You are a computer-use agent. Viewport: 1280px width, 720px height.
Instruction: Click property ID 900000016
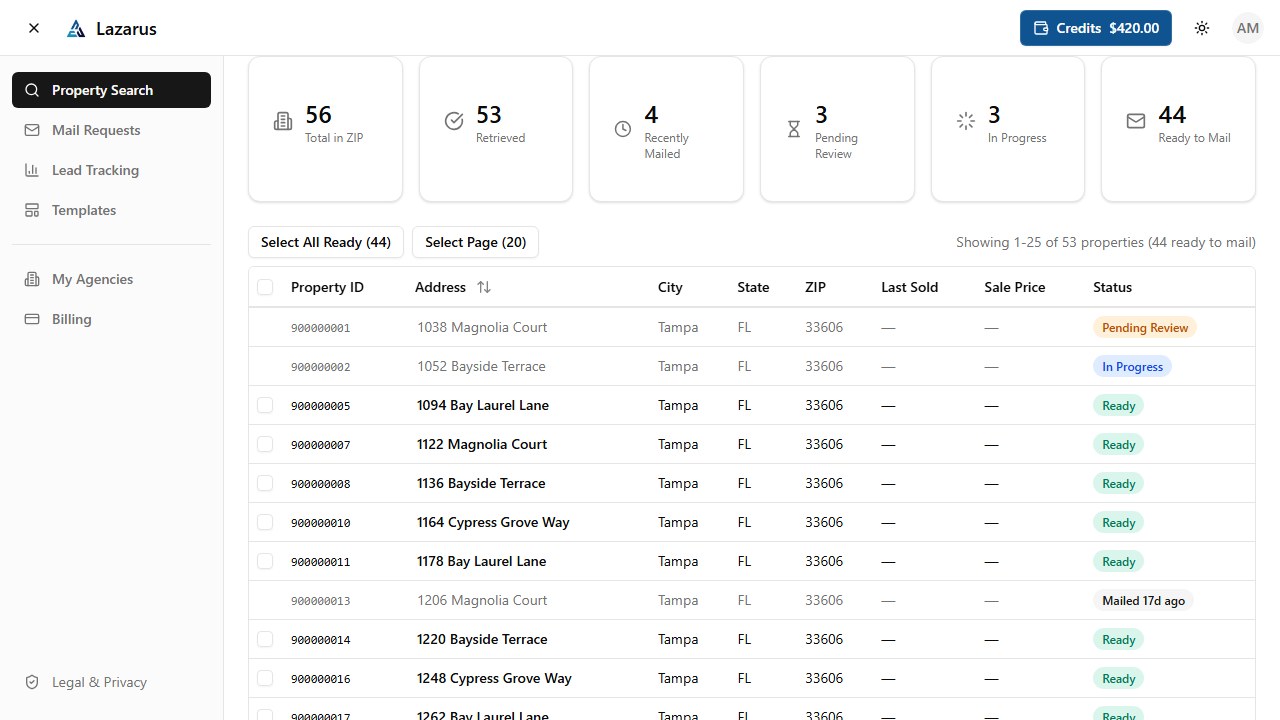[321, 679]
